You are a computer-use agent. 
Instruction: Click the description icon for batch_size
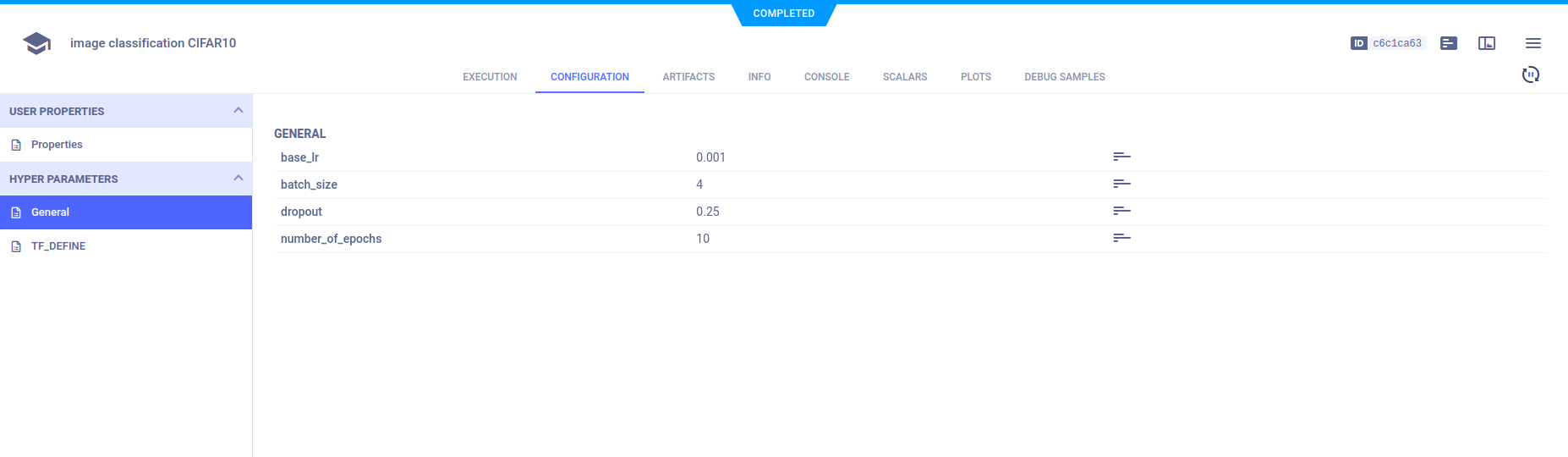pyautogui.click(x=1121, y=184)
